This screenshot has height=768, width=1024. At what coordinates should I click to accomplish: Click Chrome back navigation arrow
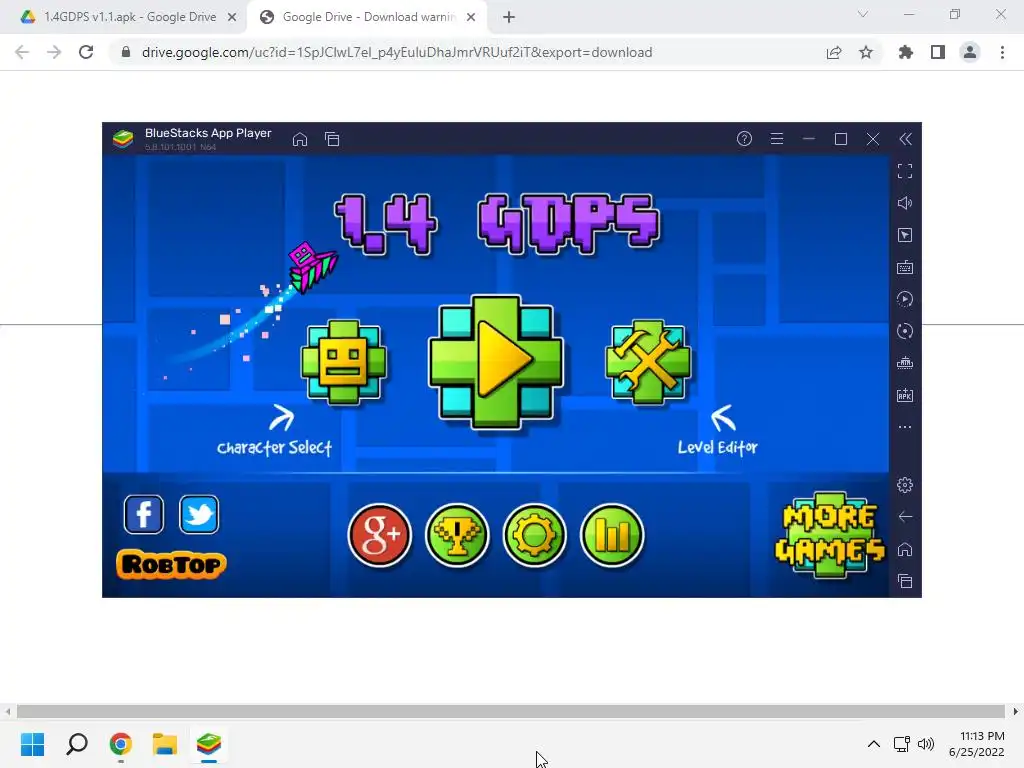(22, 52)
